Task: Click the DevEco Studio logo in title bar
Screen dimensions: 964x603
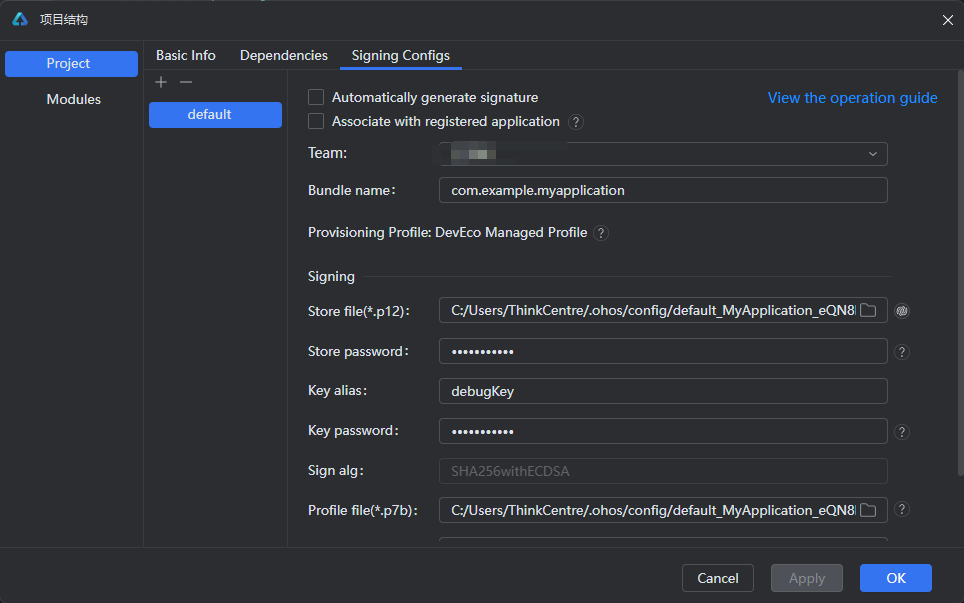Action: pos(20,19)
